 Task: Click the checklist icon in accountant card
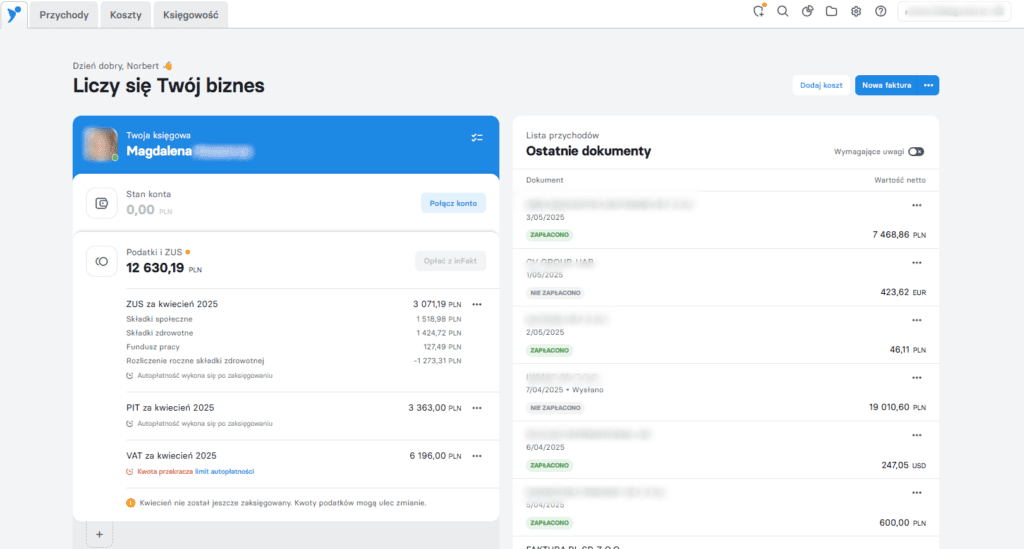click(477, 137)
